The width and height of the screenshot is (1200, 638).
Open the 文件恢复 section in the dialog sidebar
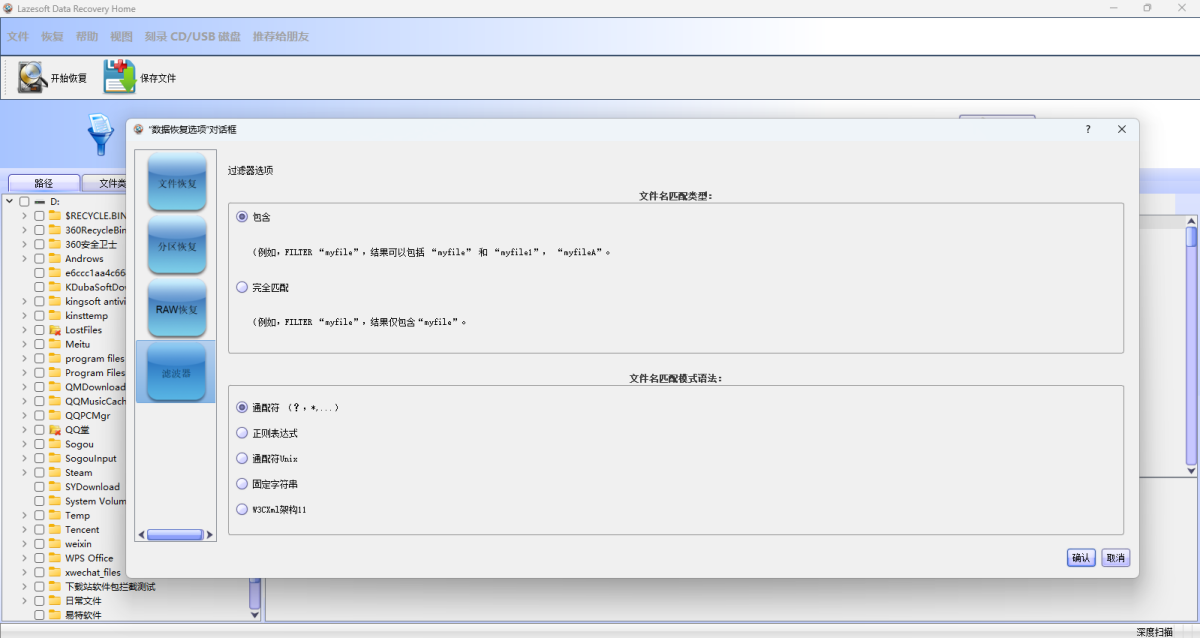pyautogui.click(x=177, y=183)
